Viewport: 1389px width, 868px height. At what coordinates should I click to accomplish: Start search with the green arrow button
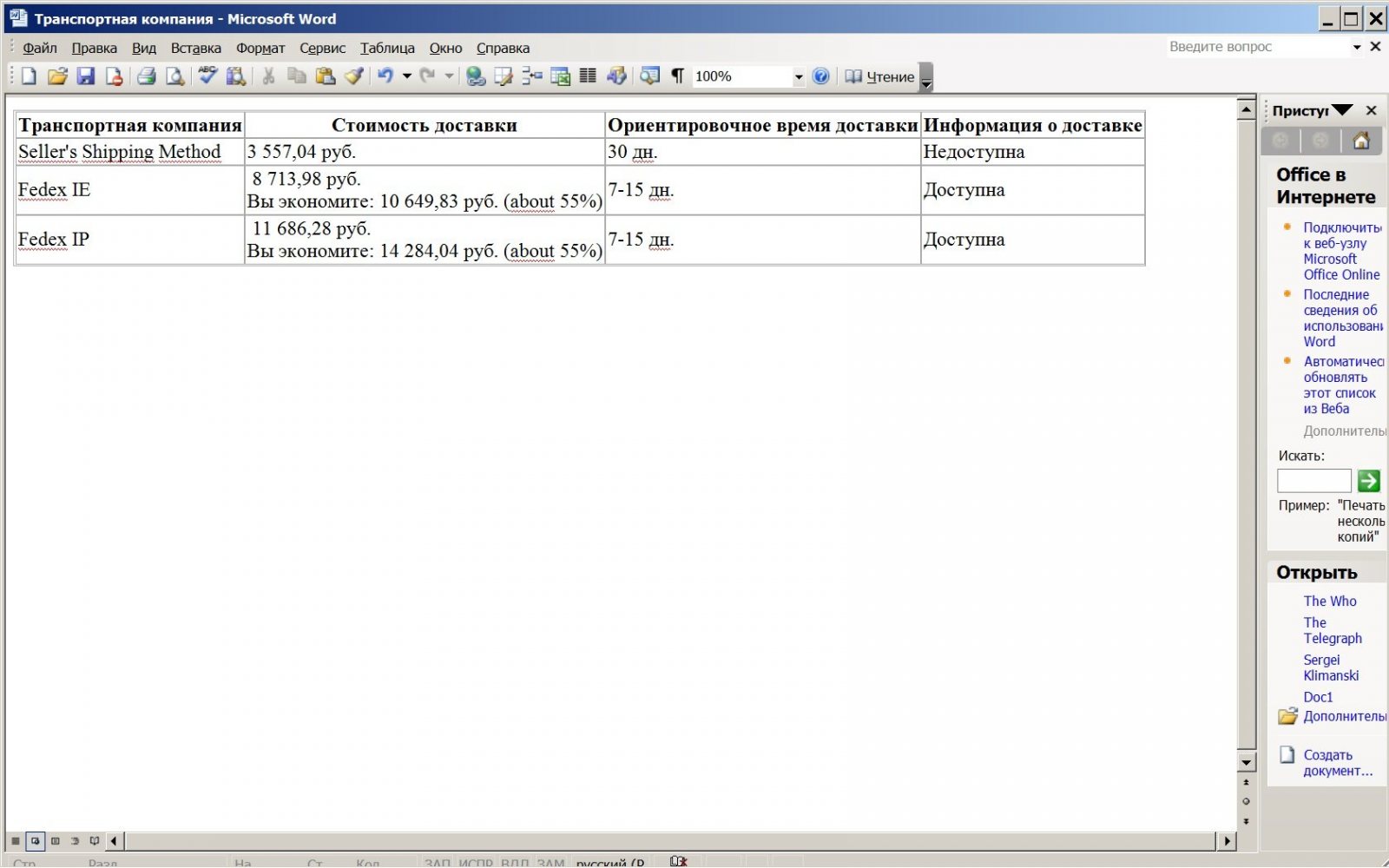(1369, 480)
